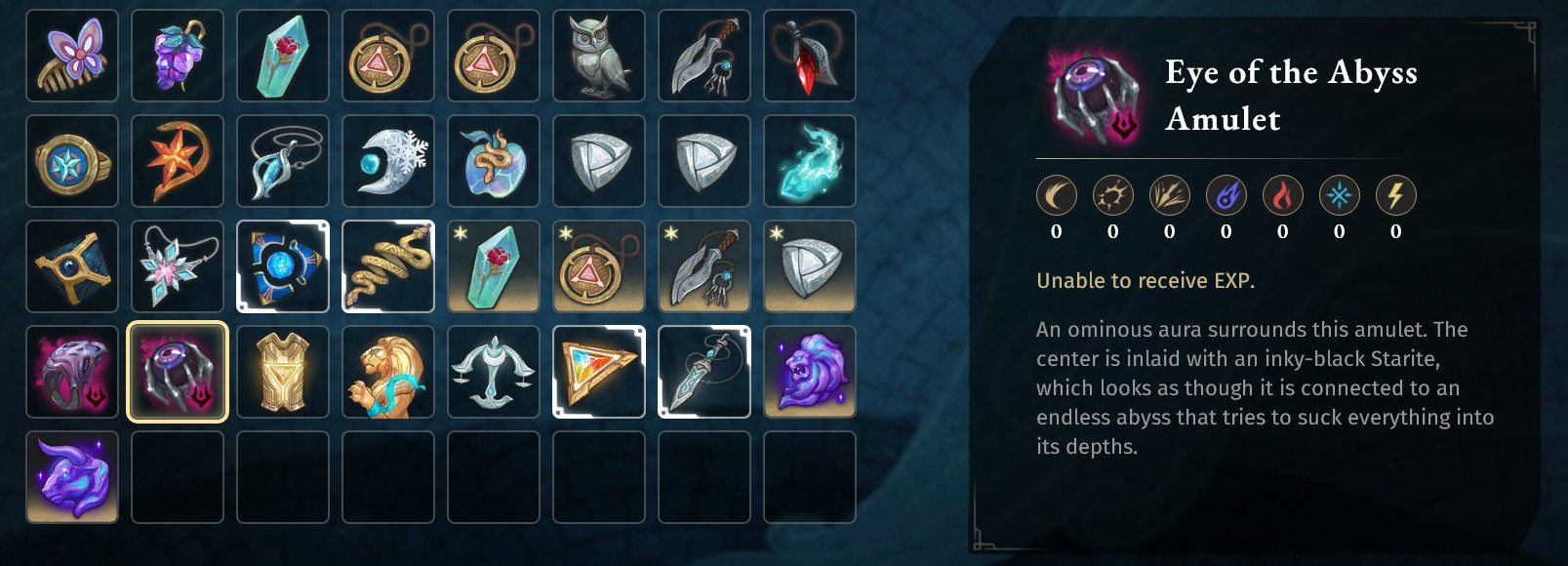Choose the balance scales item

(x=494, y=372)
